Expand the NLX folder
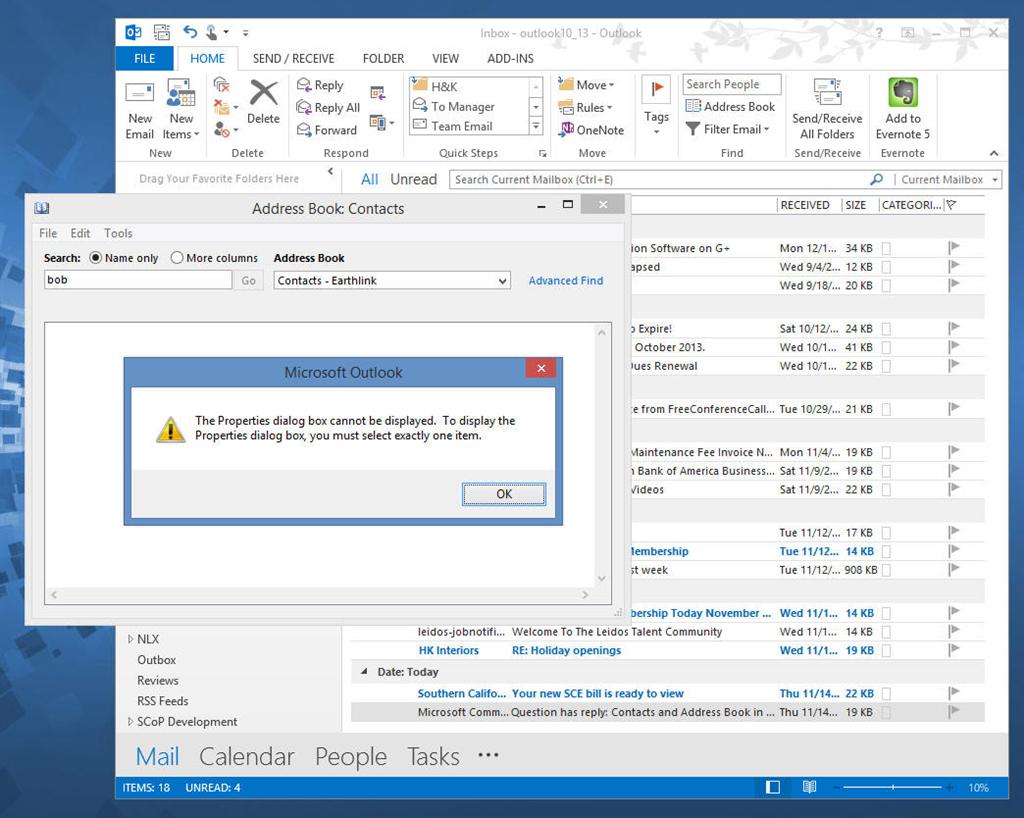This screenshot has width=1024, height=818. click(131, 639)
